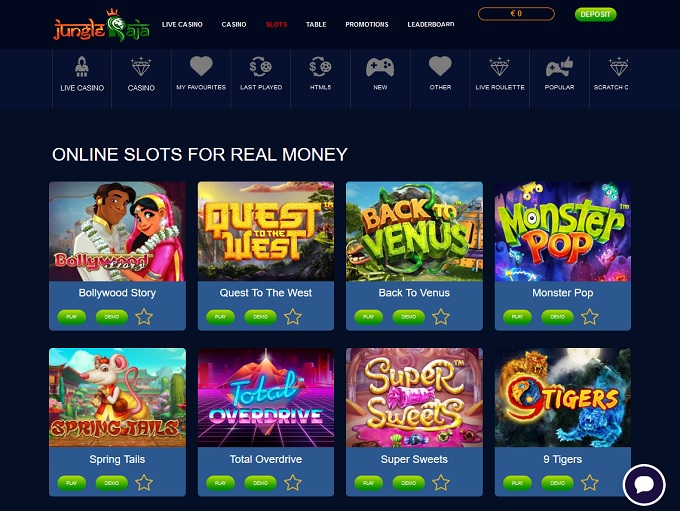680x511 pixels.
Task: Open the live chat bubble icon
Action: tap(644, 485)
